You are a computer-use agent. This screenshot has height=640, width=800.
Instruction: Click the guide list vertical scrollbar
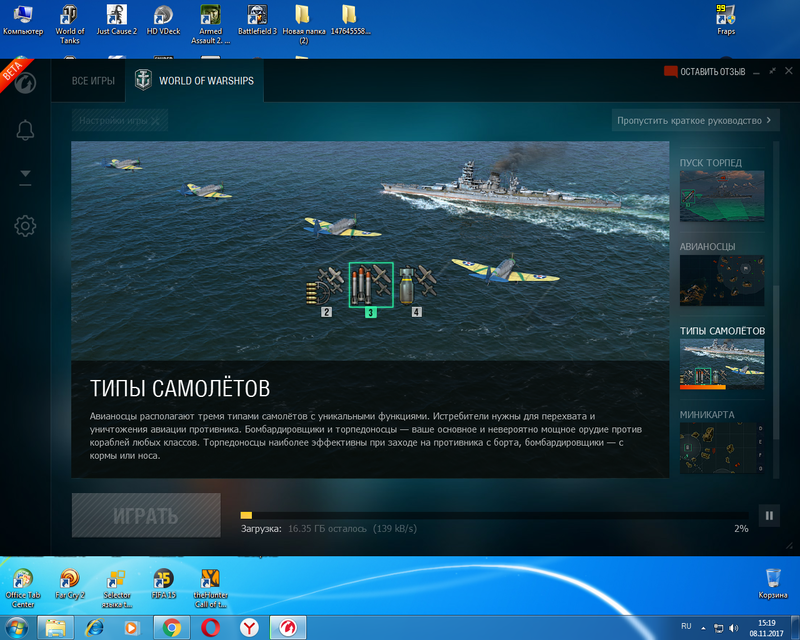pos(776,362)
